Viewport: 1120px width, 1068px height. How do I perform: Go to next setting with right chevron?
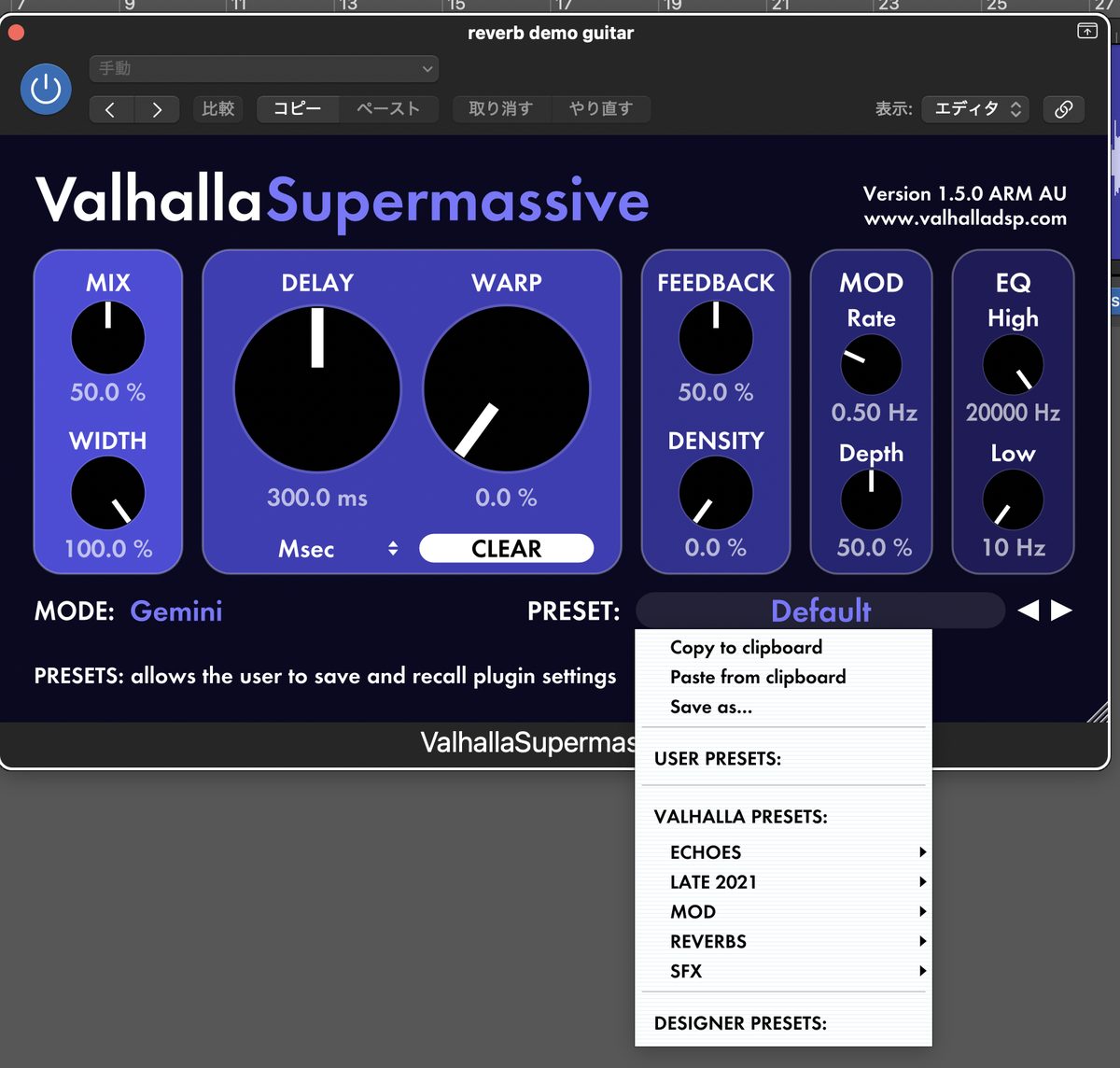pos(157,109)
